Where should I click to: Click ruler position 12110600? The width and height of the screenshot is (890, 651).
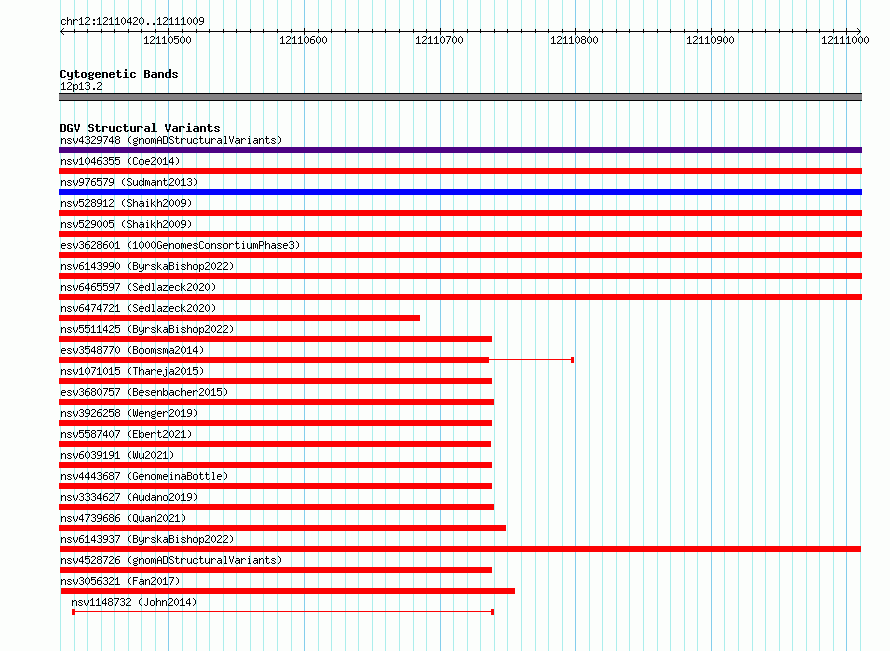click(x=303, y=40)
